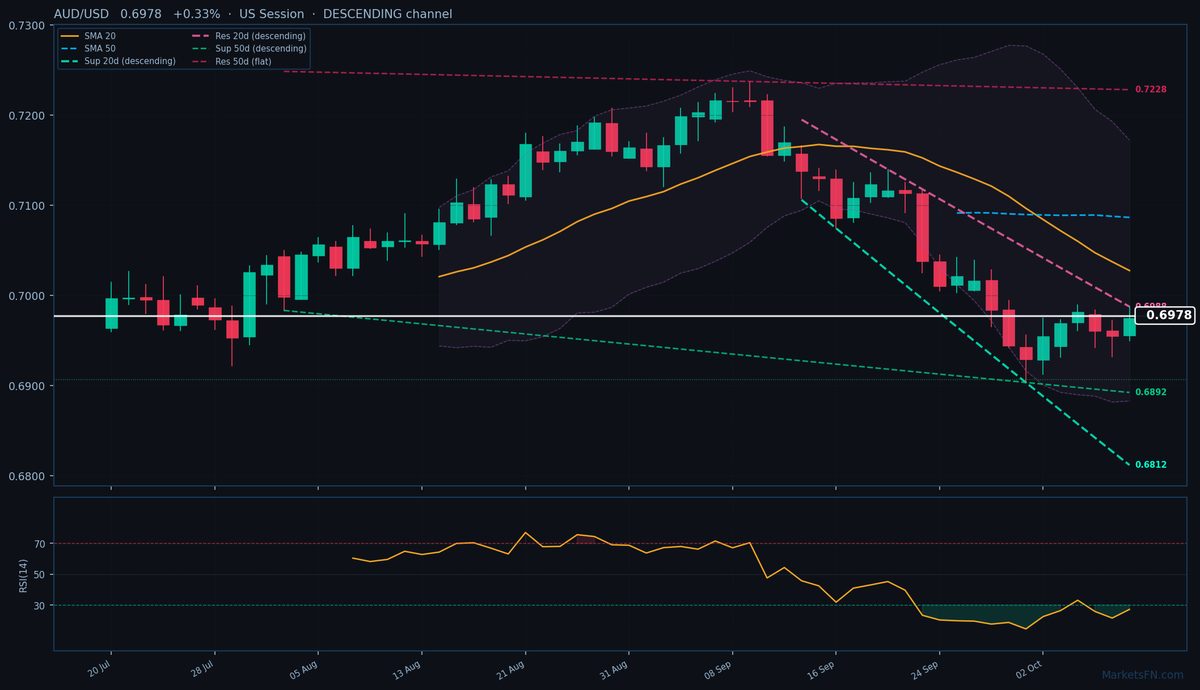Screen dimensions: 1200x690
Task: Click the 0.6812 support level label
Action: [1151, 465]
